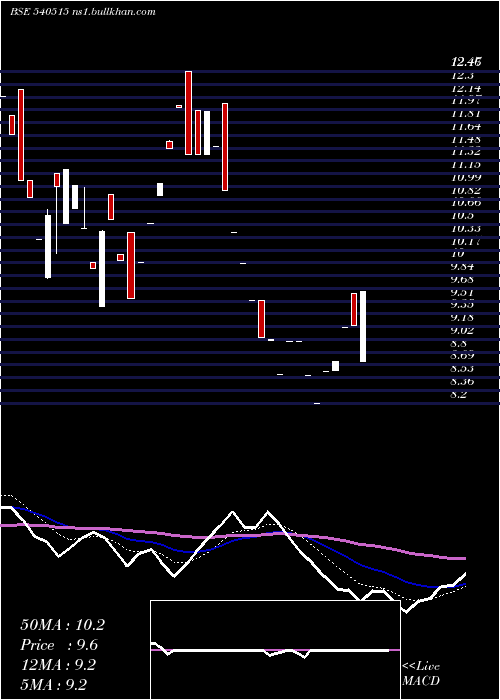This screenshot has width=500, height=700.
Task: Click the Price : 9.6 label
Action: coord(59,645)
